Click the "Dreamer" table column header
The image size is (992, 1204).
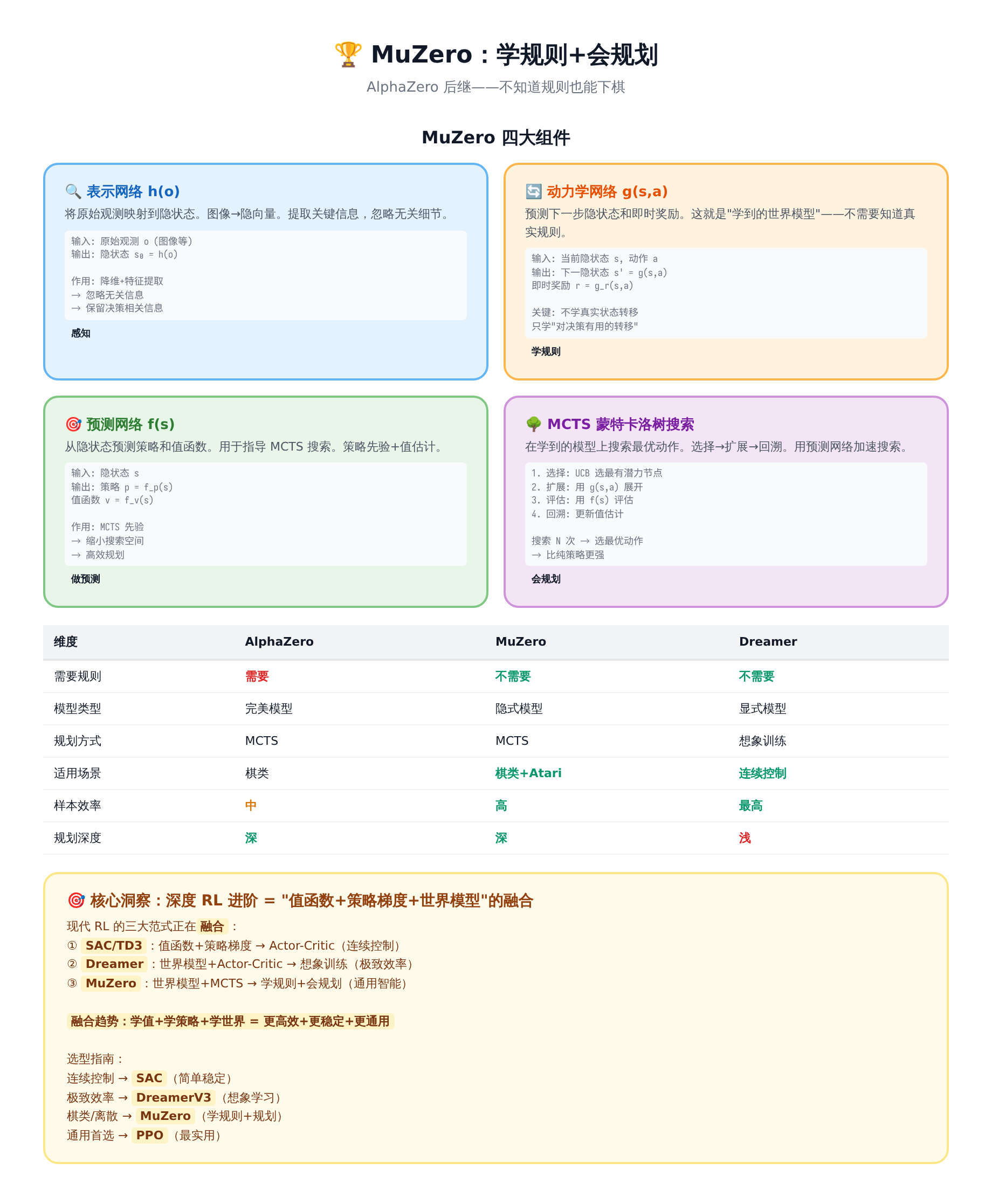click(x=768, y=641)
